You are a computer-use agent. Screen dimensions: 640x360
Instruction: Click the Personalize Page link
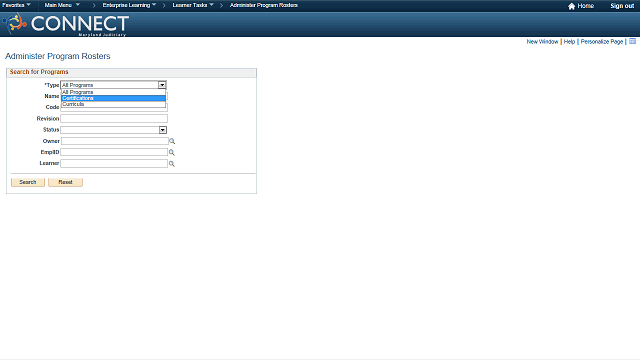pyautogui.click(x=602, y=42)
